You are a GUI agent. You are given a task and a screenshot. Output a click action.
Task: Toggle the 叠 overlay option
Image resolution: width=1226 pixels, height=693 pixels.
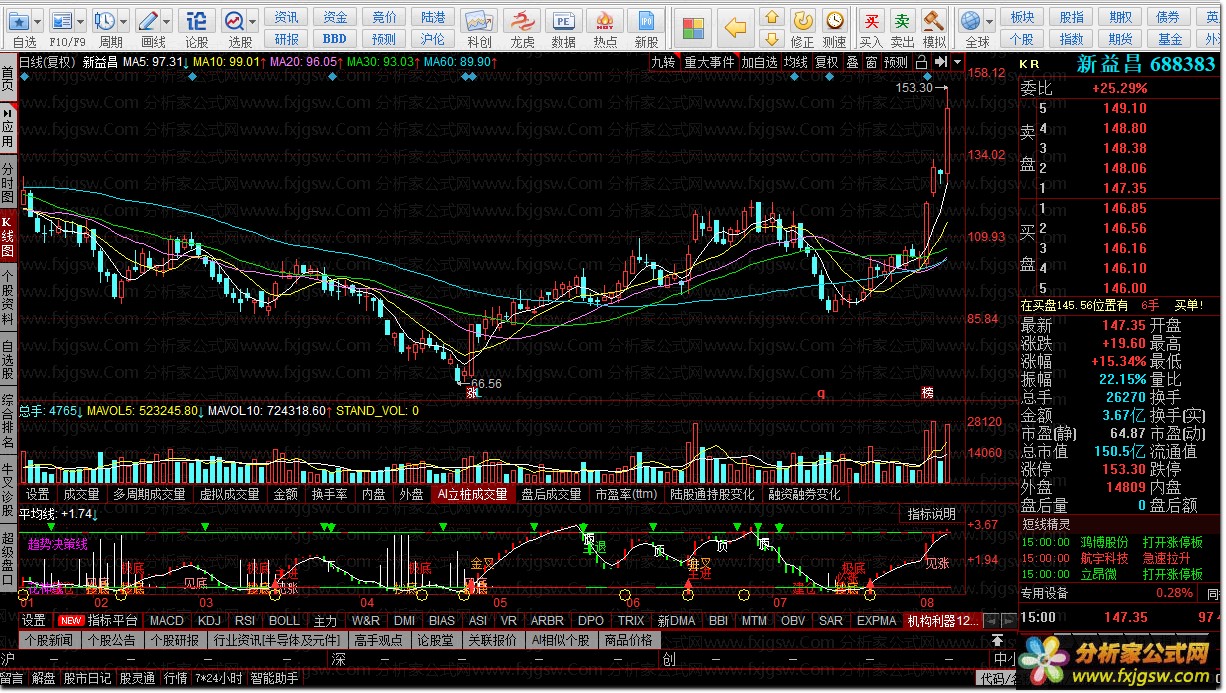point(852,62)
